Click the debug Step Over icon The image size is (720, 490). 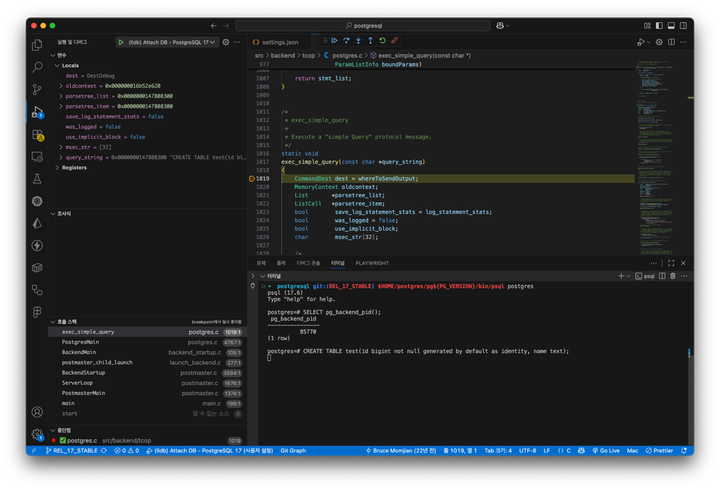[346, 41]
